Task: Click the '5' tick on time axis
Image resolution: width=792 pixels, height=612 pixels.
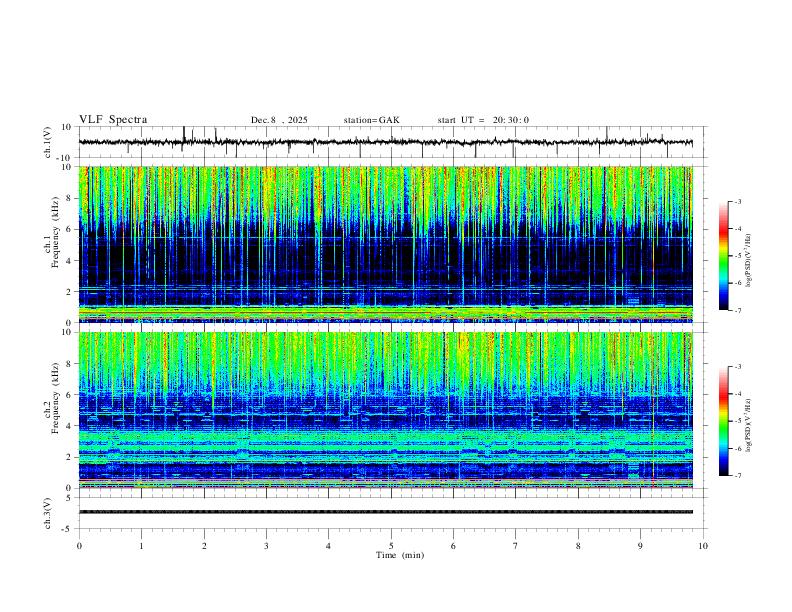Action: click(x=391, y=546)
